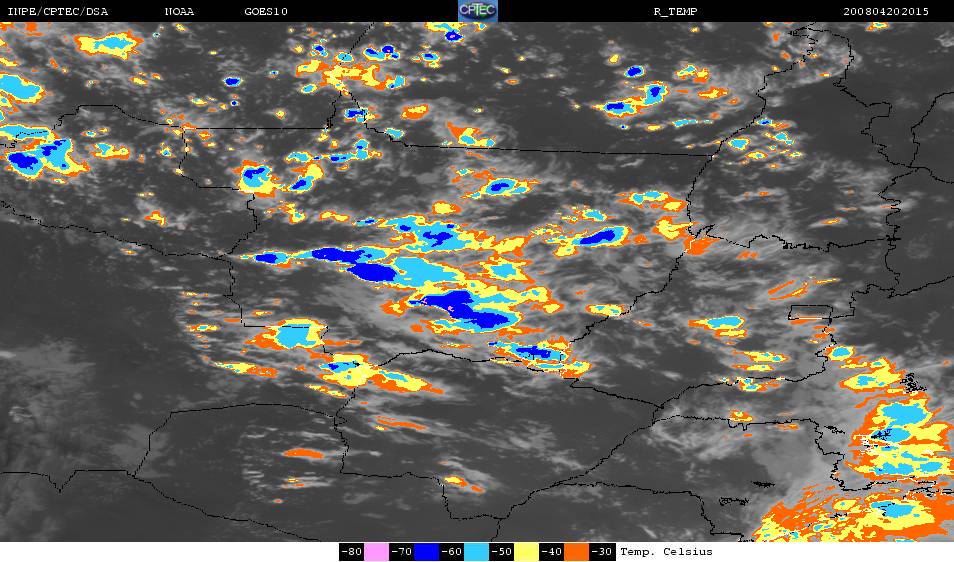Click the -60 legend value
954x562 pixels.
pos(451,552)
